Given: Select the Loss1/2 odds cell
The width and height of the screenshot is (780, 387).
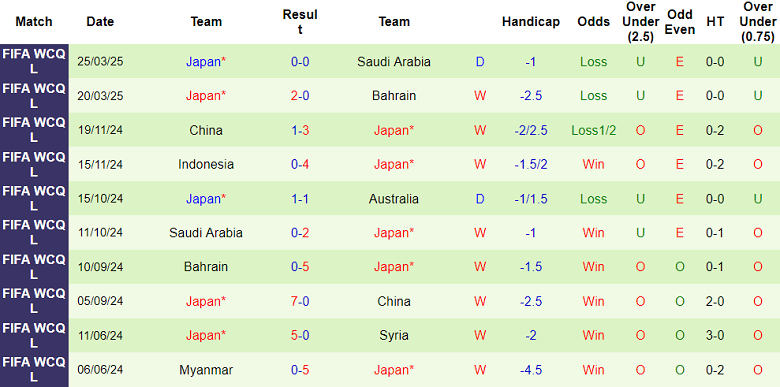Looking at the screenshot, I should (593, 130).
